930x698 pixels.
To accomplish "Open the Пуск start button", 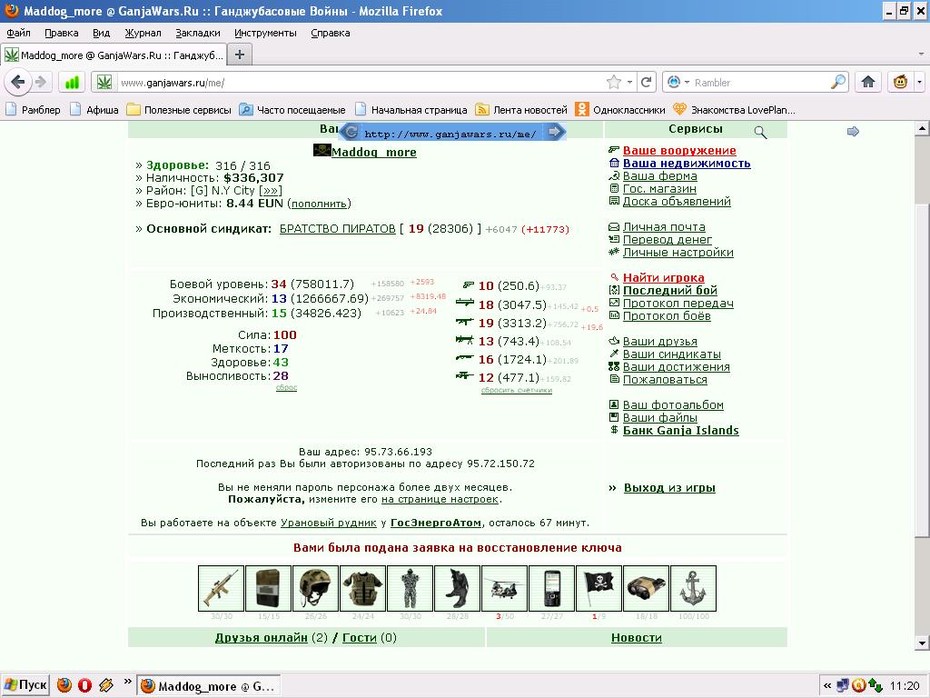I will [x=26, y=685].
